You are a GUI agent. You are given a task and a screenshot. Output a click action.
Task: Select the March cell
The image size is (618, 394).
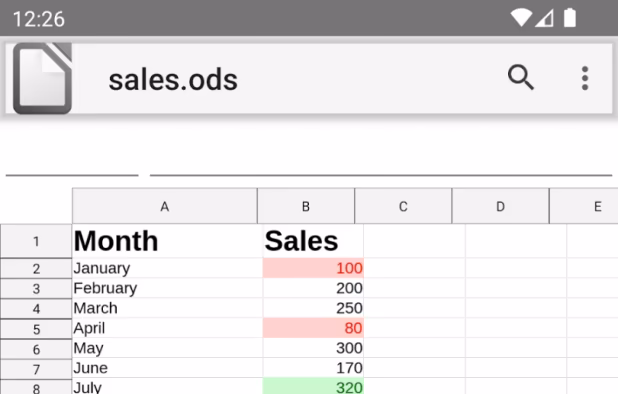click(168, 308)
